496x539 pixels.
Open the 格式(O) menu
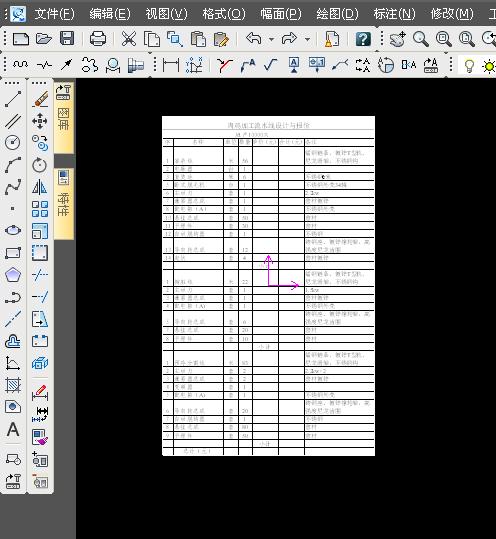click(224, 14)
